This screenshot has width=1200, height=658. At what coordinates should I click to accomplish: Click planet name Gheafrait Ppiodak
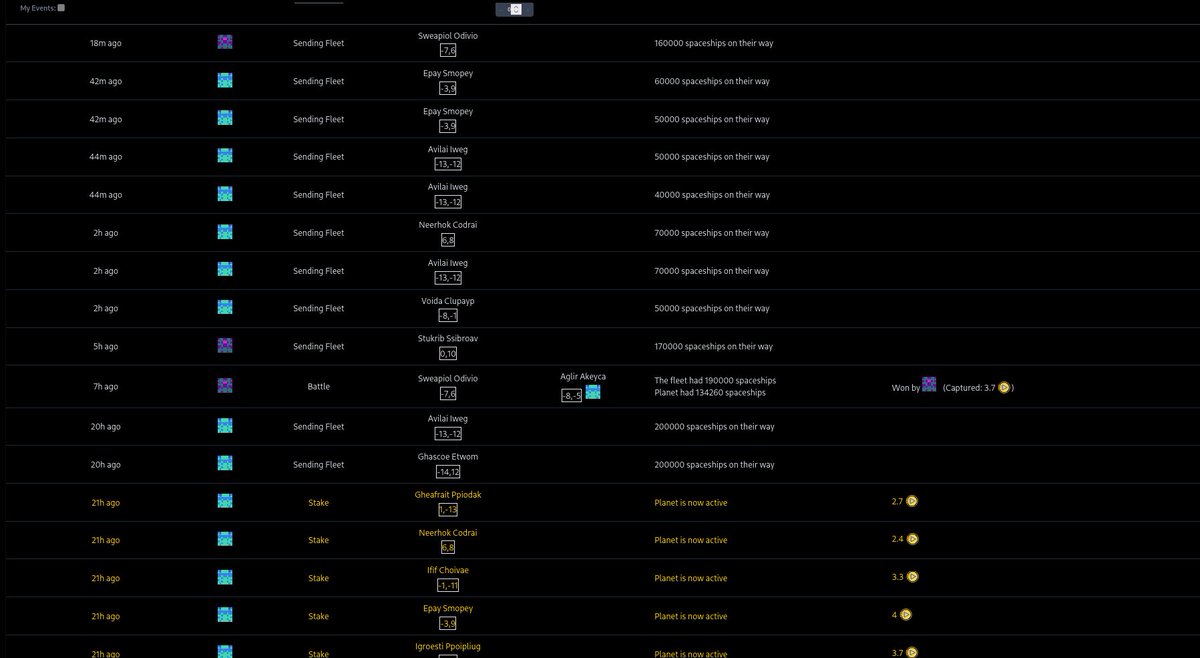[448, 495]
